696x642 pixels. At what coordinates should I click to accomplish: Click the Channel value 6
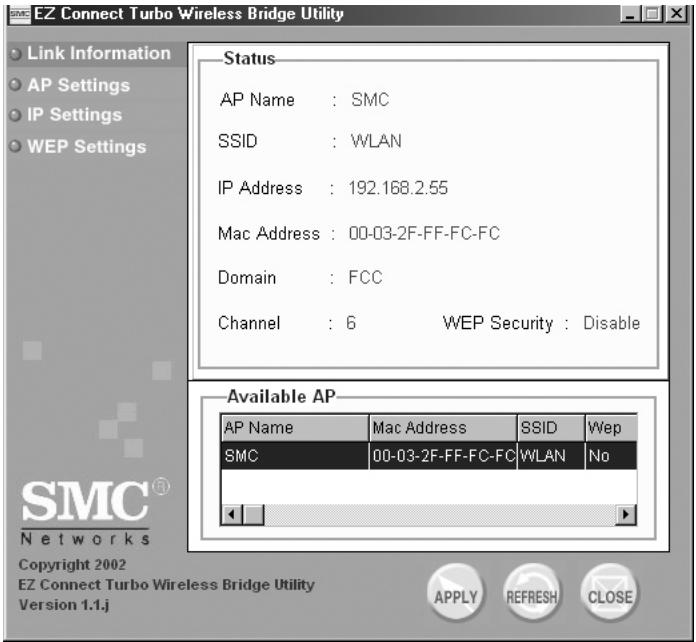click(x=351, y=323)
